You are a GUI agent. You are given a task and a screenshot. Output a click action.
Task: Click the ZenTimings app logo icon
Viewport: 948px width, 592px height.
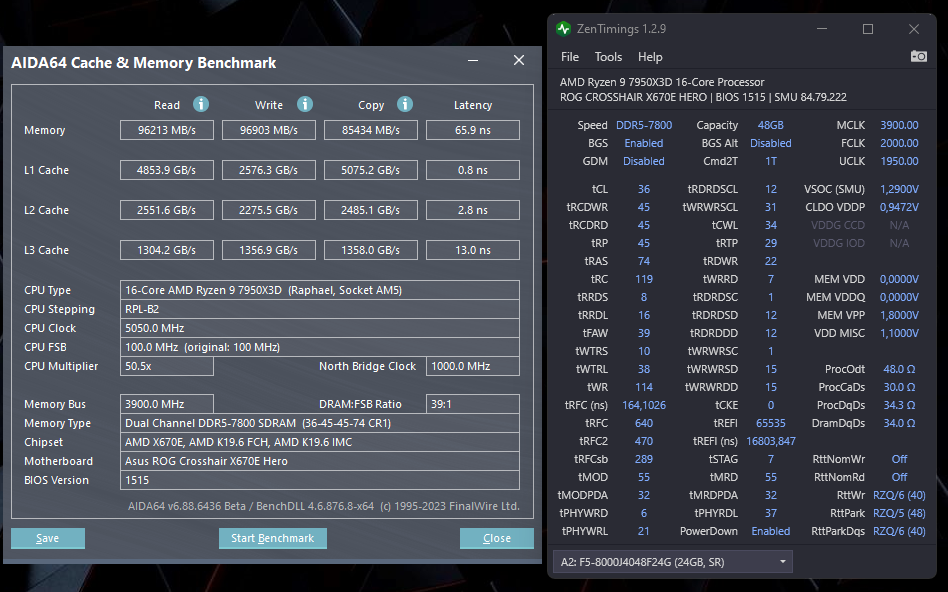(563, 28)
